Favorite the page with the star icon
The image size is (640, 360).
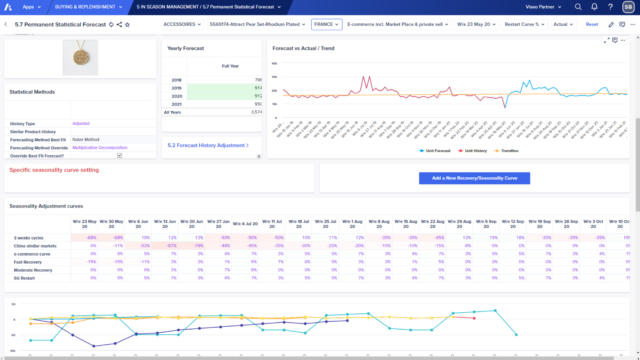point(127,24)
